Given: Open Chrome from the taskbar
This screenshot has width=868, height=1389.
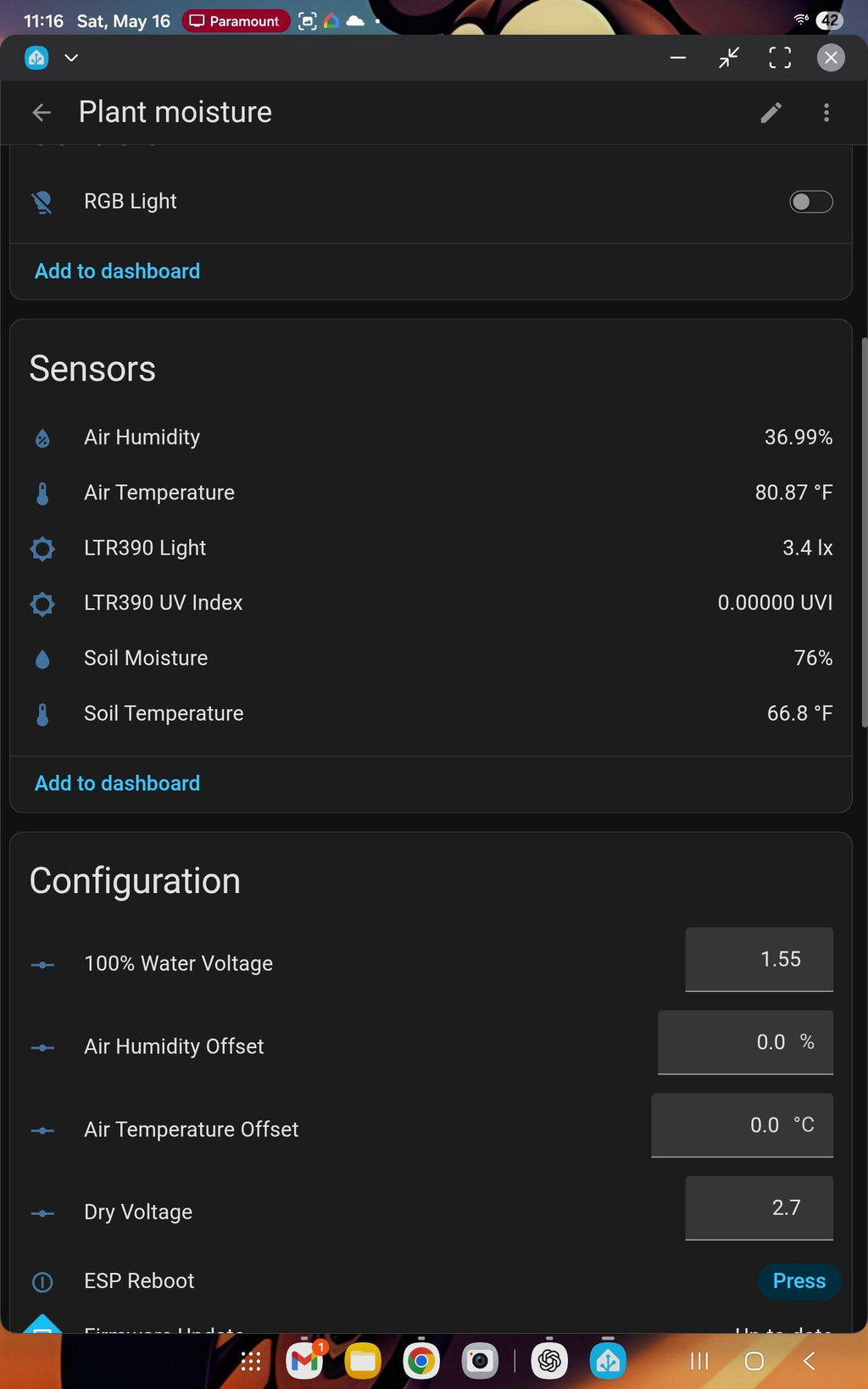Looking at the screenshot, I should [421, 1361].
